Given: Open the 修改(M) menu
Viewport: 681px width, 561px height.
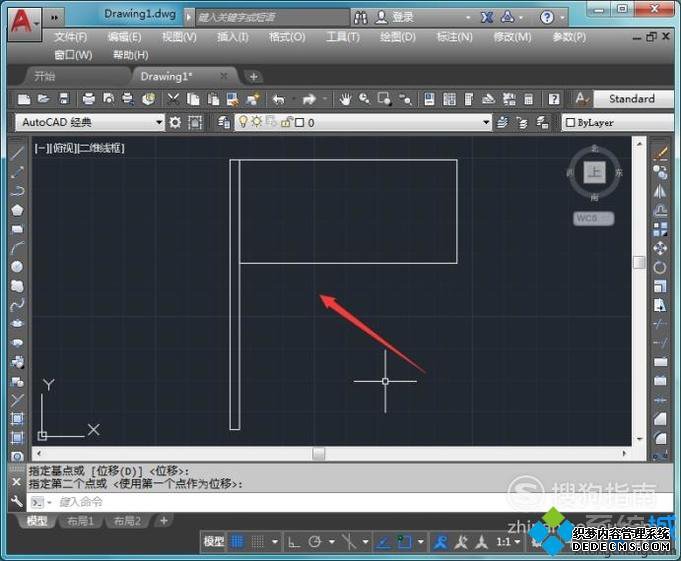Looking at the screenshot, I should pyautogui.click(x=512, y=37).
